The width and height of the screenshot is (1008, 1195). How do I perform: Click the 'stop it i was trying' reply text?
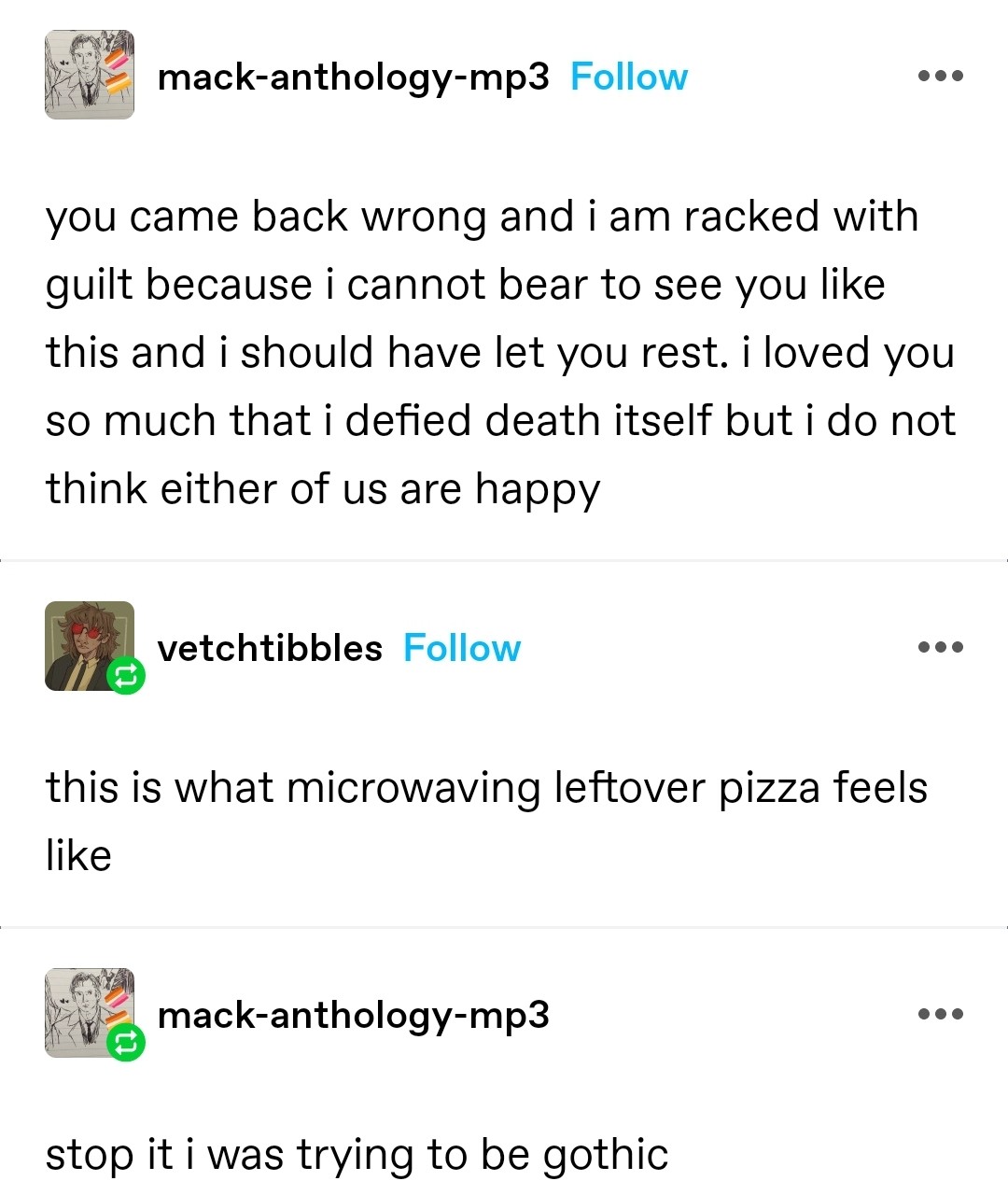[357, 1156]
